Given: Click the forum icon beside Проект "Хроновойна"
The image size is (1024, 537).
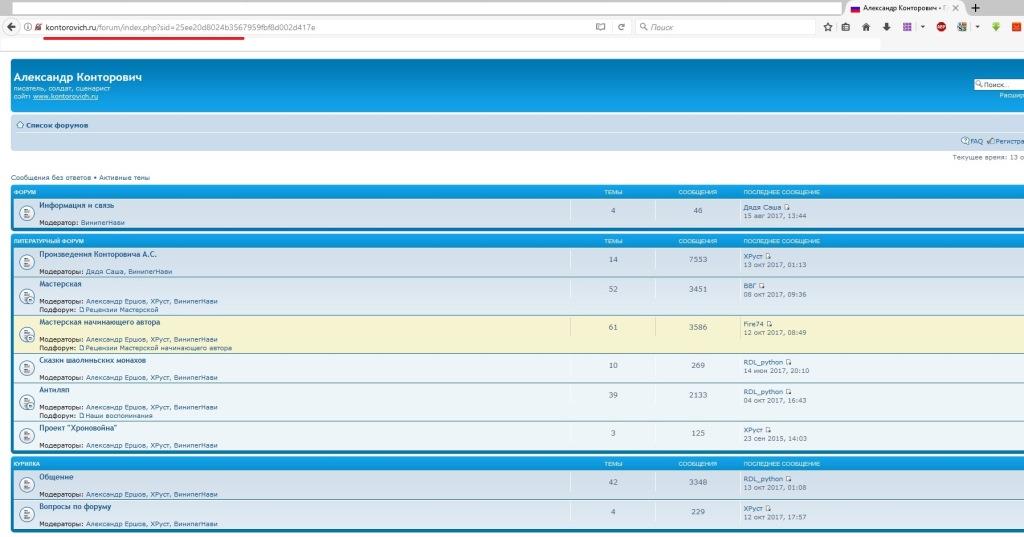Looking at the screenshot, I should (27, 436).
